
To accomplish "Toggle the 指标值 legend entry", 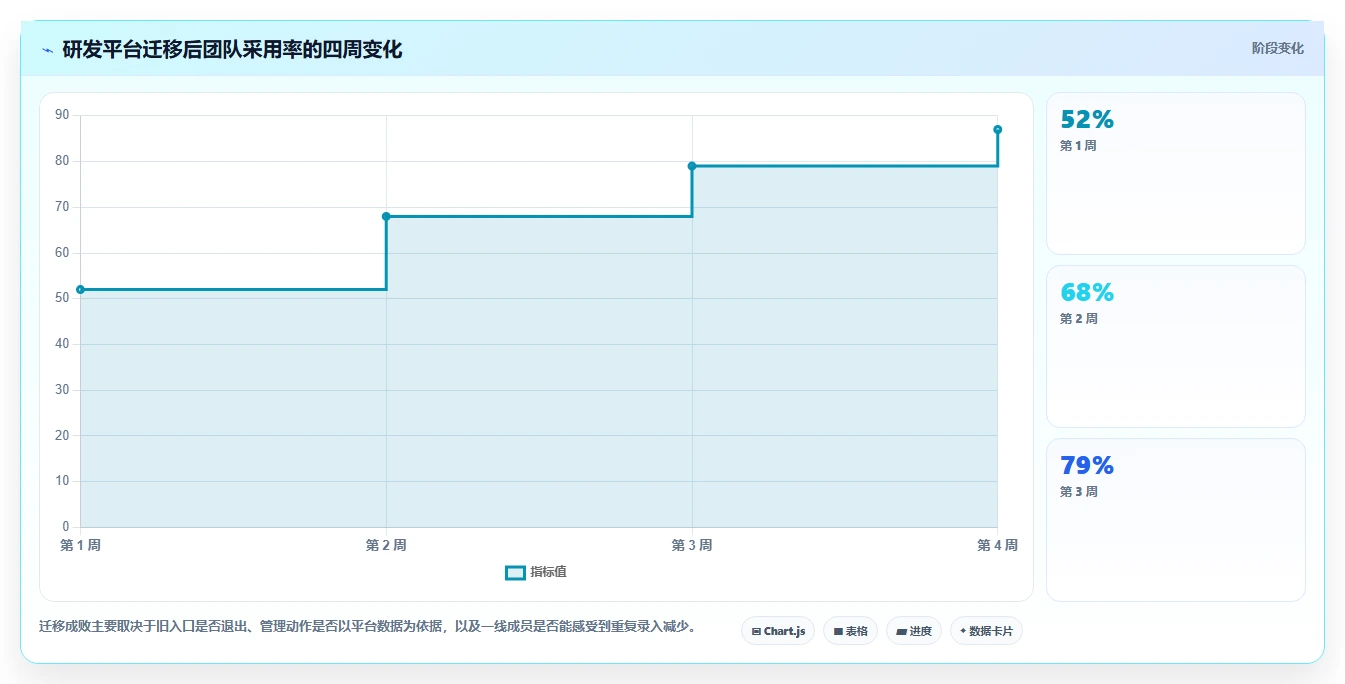I will 536,572.
